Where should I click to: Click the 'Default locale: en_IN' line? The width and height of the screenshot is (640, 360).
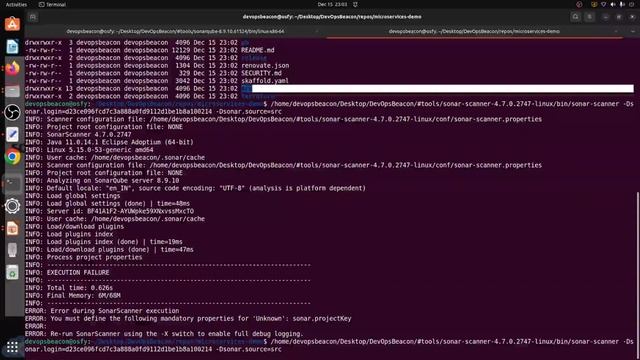pyautogui.click(x=195, y=188)
